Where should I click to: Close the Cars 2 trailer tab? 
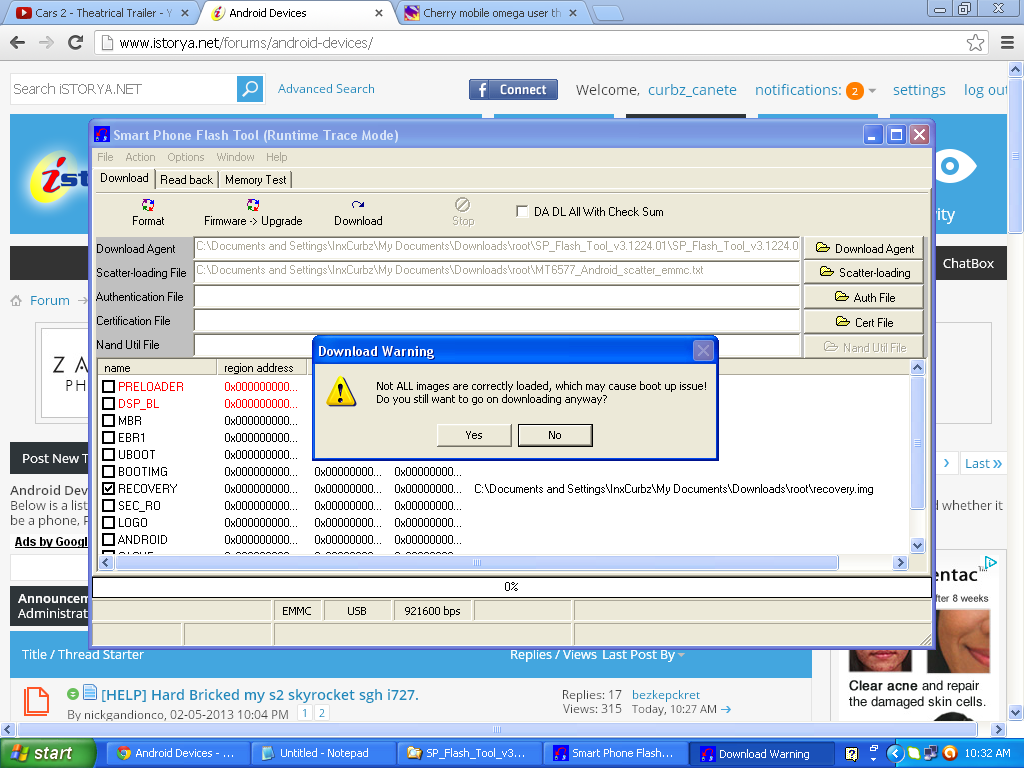tap(185, 13)
